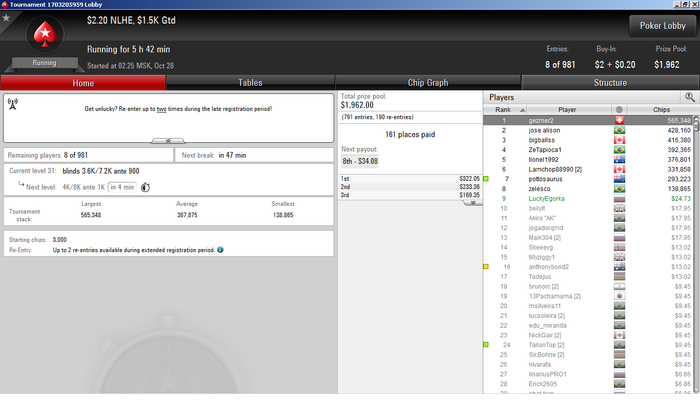Select player gezmer2 row
Screen dimensions: 700x418
pyautogui.click(x=588, y=121)
